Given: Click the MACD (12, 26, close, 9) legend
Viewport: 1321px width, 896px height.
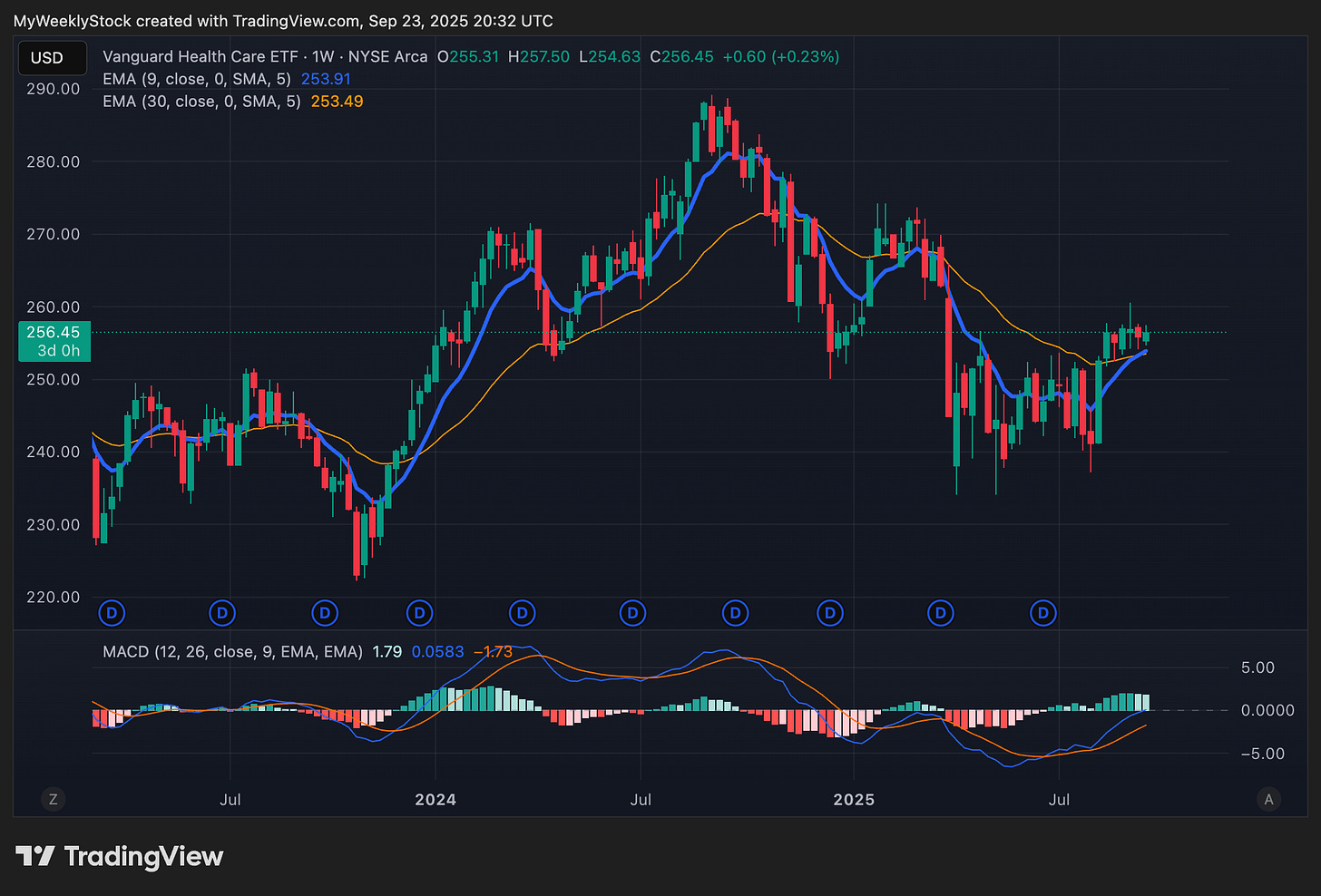Looking at the screenshot, I should click(232, 652).
